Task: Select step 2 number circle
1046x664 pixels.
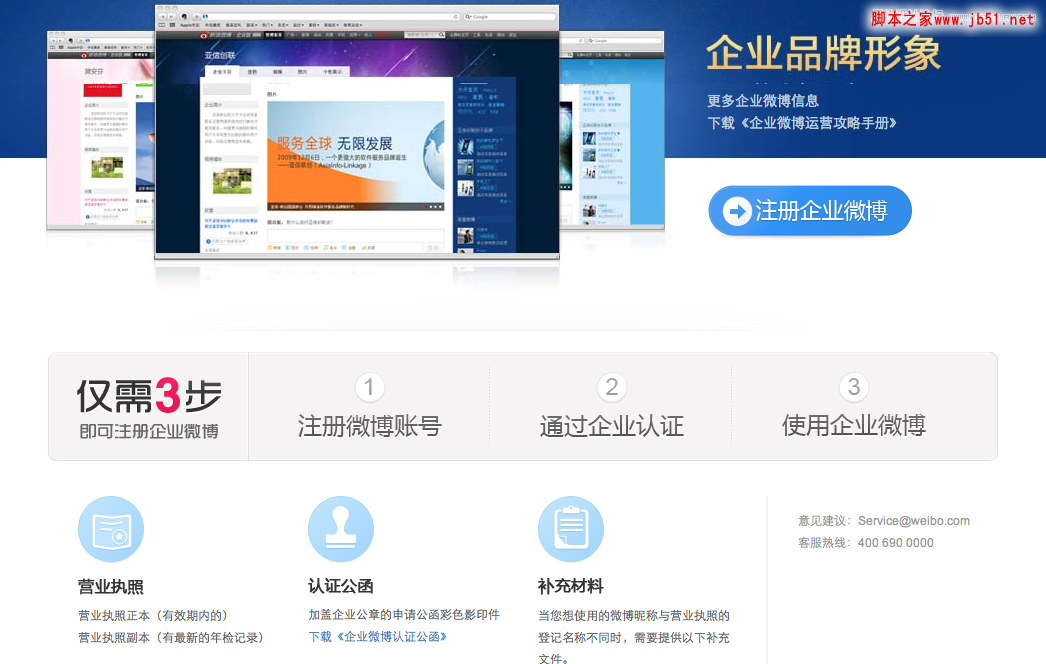Action: [x=612, y=387]
